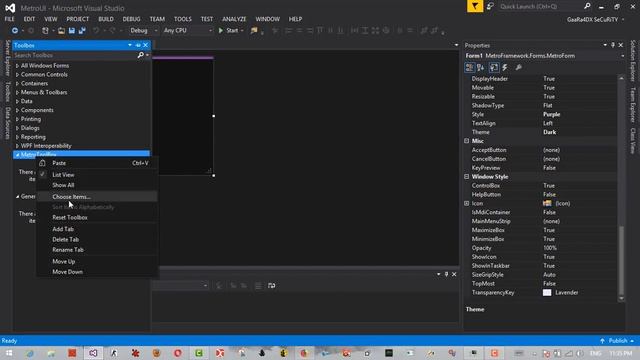Image resolution: width=640 pixels, height=360 pixels.
Task: Click the Toolbox search magnifier icon
Action: click(140, 55)
